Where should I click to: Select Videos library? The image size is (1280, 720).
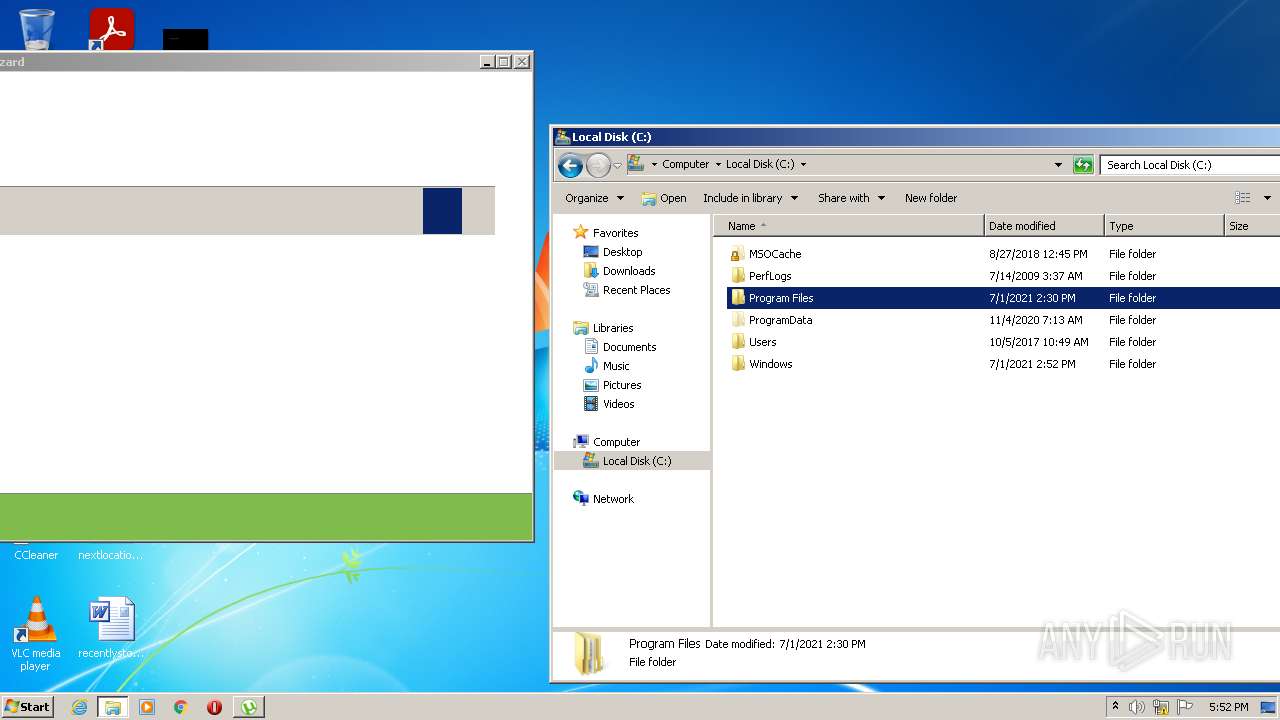point(618,404)
